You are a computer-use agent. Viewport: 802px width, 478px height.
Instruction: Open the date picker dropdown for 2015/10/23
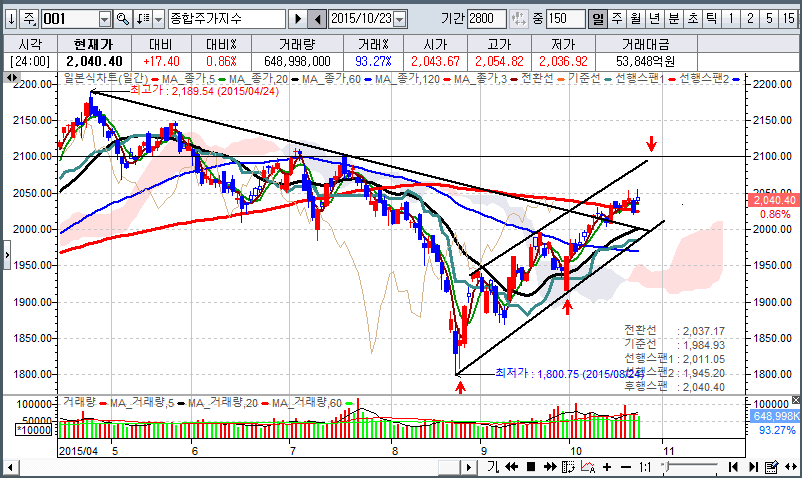point(400,19)
